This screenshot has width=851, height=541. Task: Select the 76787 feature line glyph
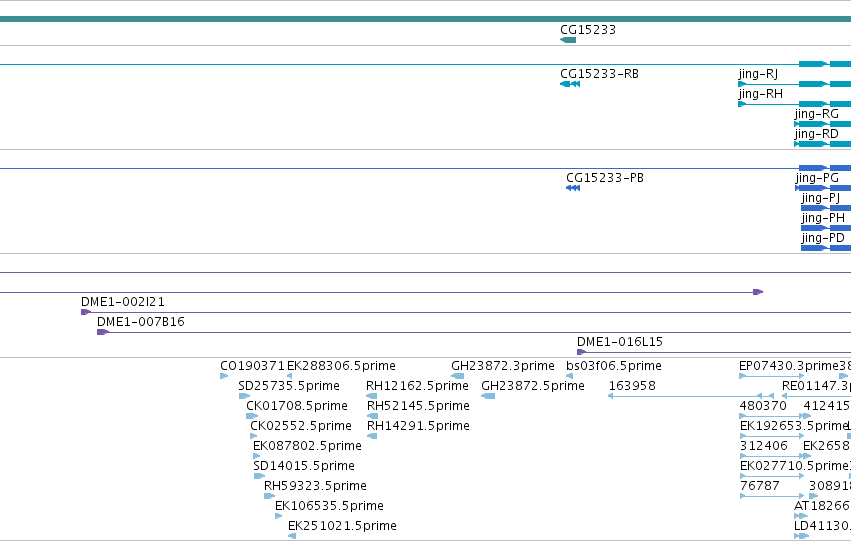(x=772, y=496)
